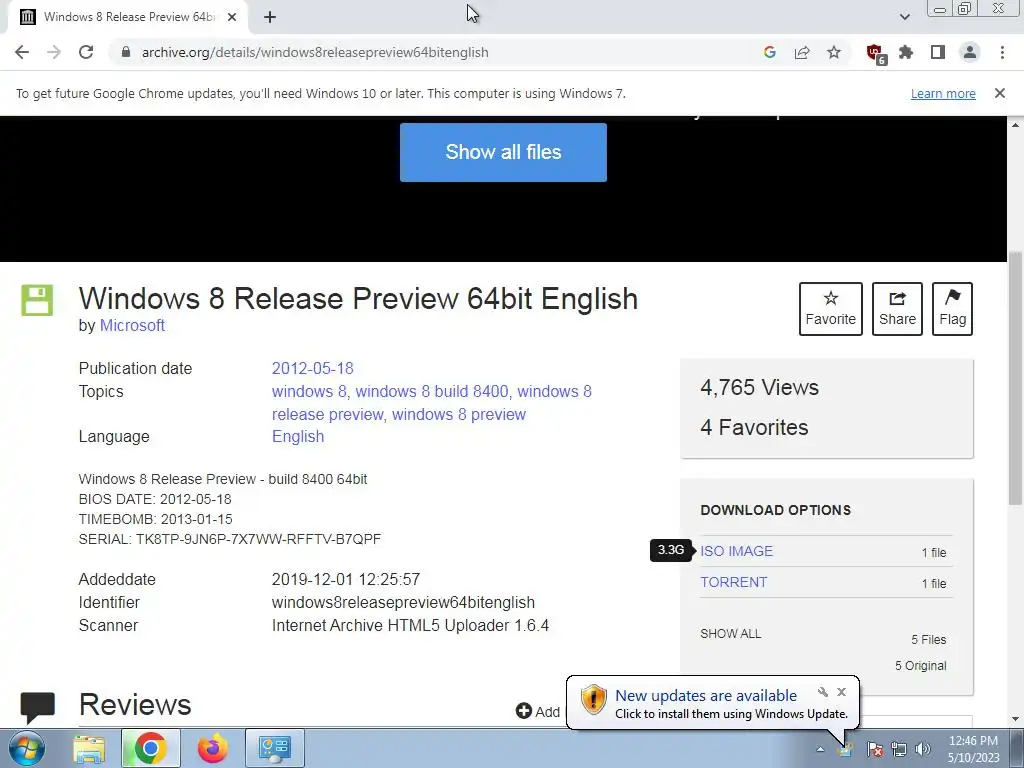1024x768 pixels.
Task: Reload the archive.org page
Action: (86, 52)
